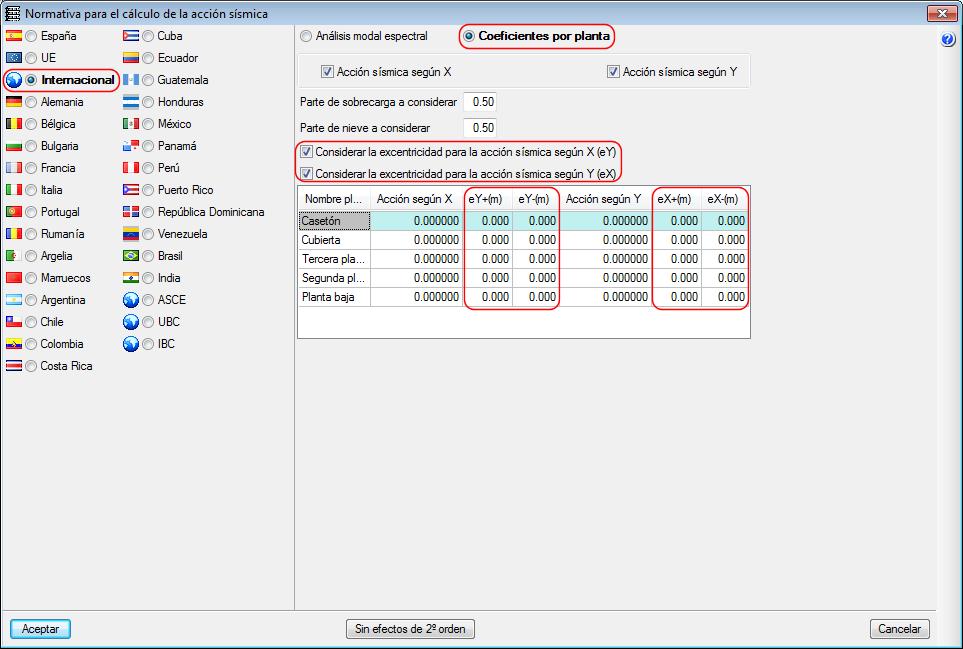Click Tercera pla... row name cell
The height and width of the screenshot is (649, 963).
pos(334,259)
